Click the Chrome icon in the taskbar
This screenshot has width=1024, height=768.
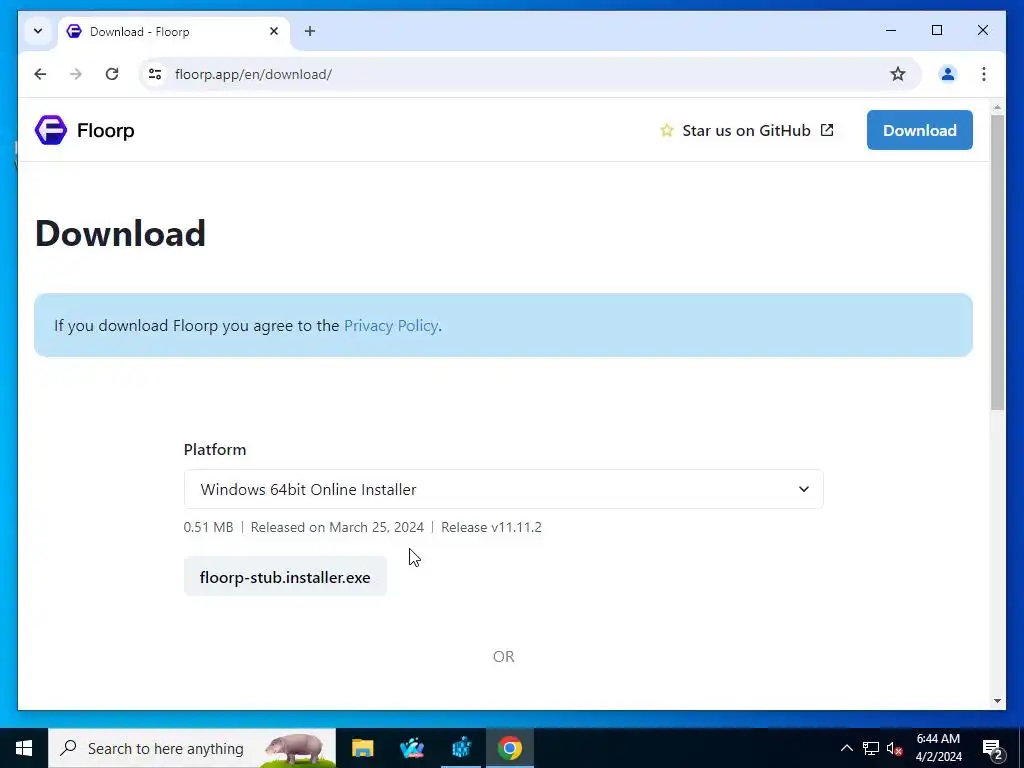click(509, 748)
